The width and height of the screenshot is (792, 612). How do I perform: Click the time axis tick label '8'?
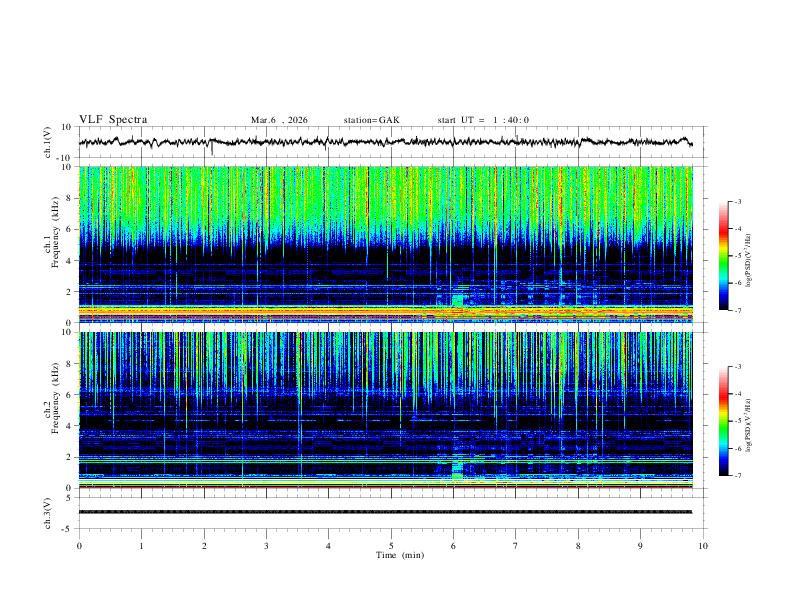pyautogui.click(x=578, y=546)
